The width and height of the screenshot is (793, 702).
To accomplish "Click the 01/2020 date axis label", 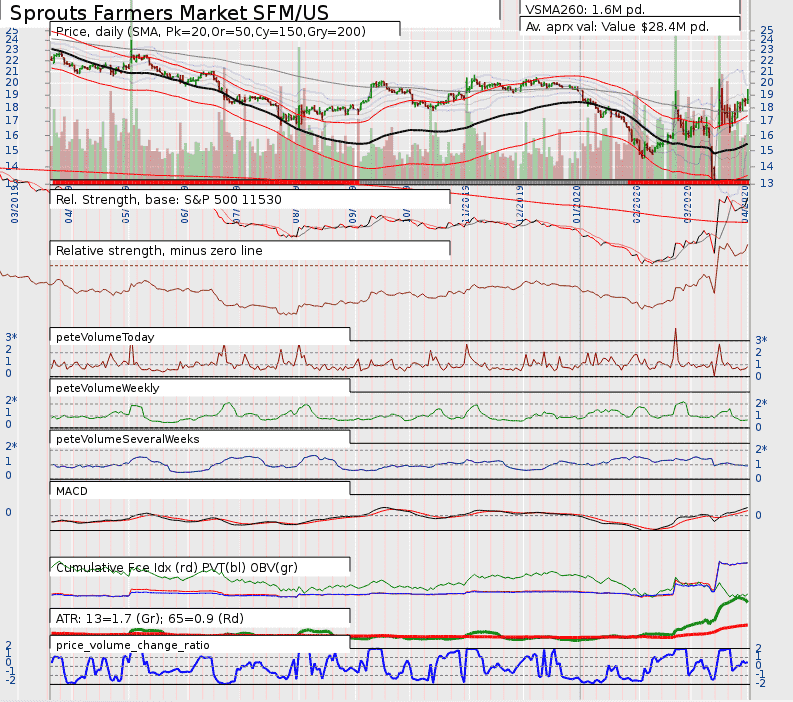I will click(x=577, y=204).
